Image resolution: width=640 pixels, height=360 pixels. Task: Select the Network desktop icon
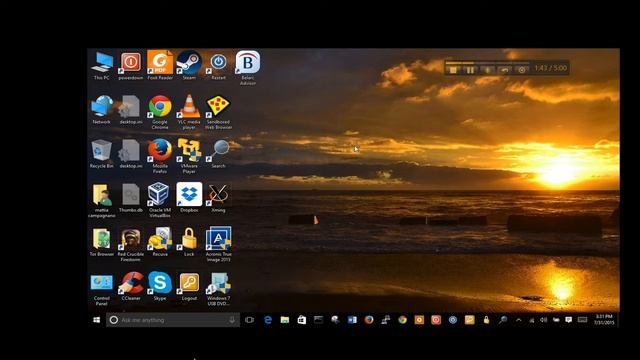tap(102, 110)
